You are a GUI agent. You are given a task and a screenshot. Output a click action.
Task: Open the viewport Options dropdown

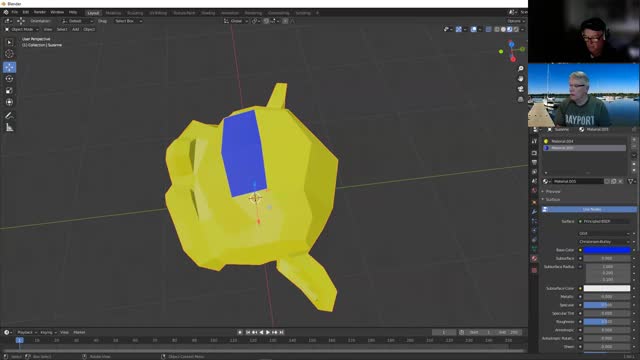tap(516, 21)
